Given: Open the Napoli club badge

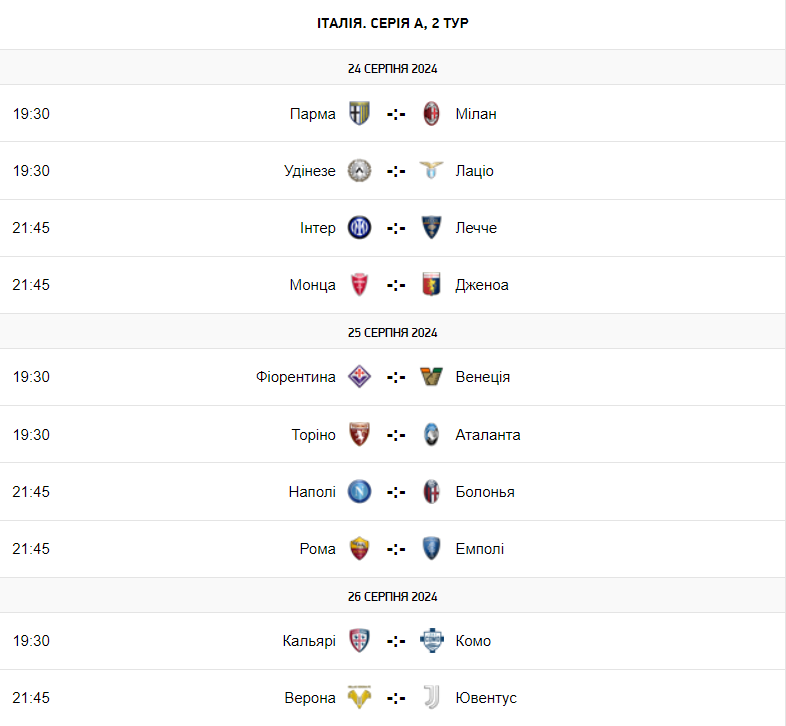Looking at the screenshot, I should tap(359, 492).
